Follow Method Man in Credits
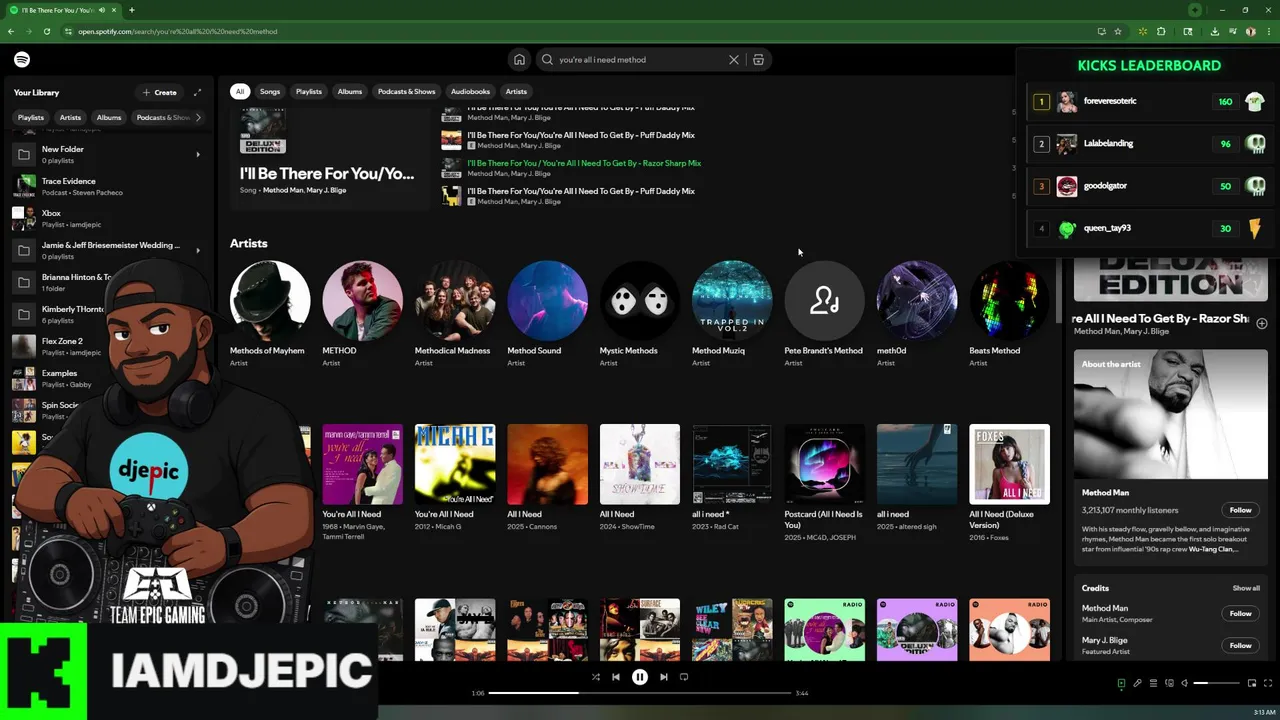This screenshot has width=1280, height=720. point(1240,613)
